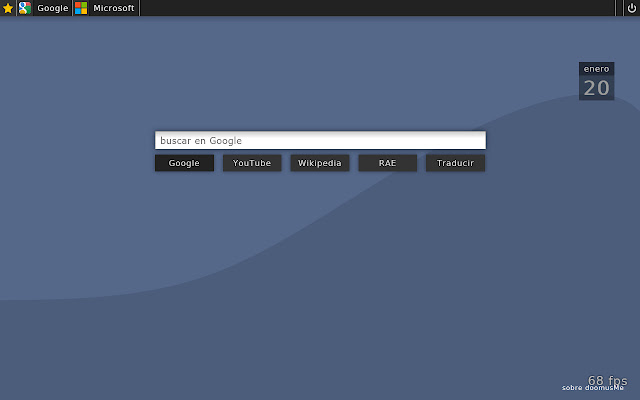
Task: Click the Google logo icon in top bar
Action: [25, 8]
